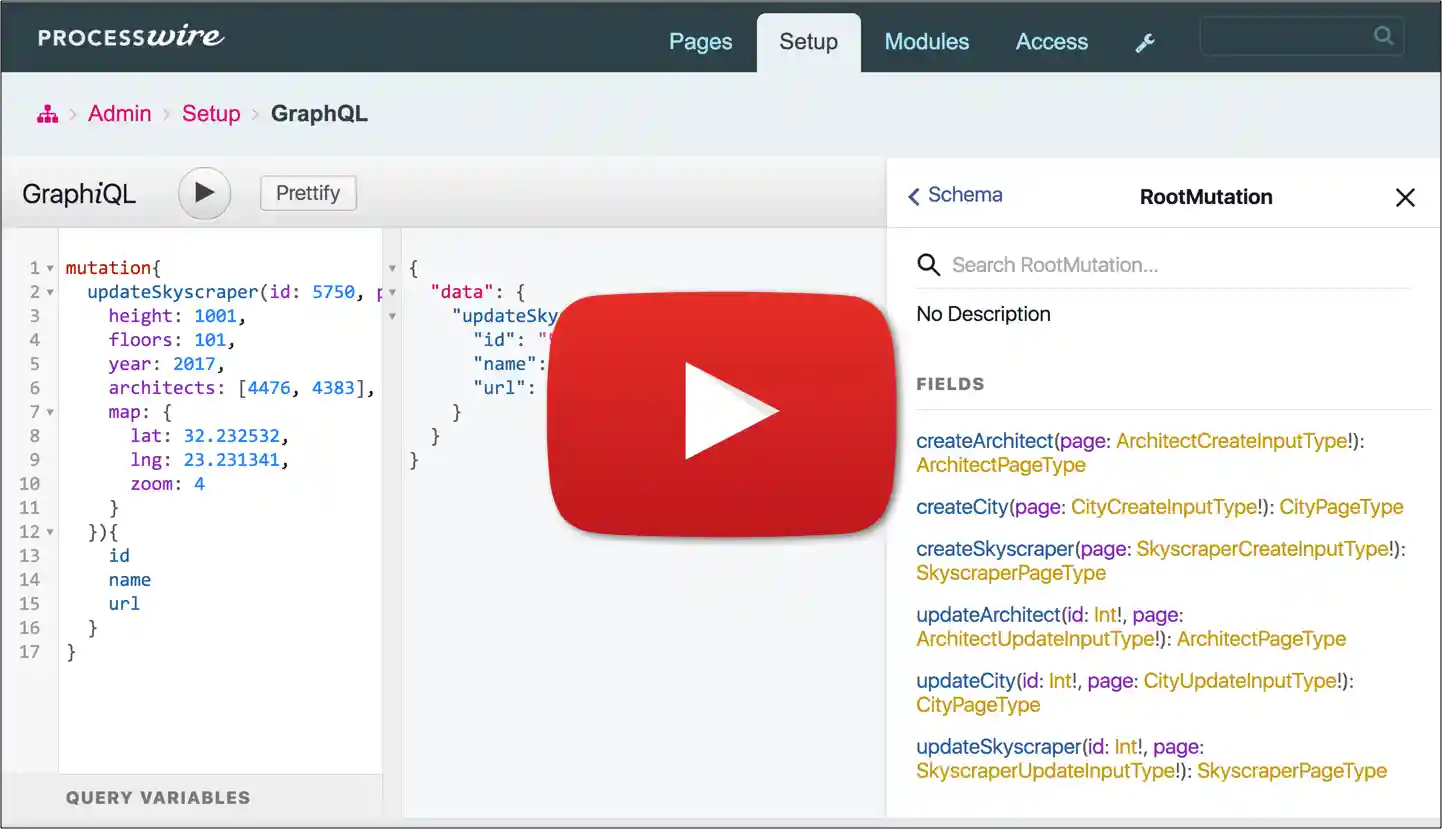The image size is (1442, 829).
Task: Switch to the Pages tab
Action: pos(700,42)
